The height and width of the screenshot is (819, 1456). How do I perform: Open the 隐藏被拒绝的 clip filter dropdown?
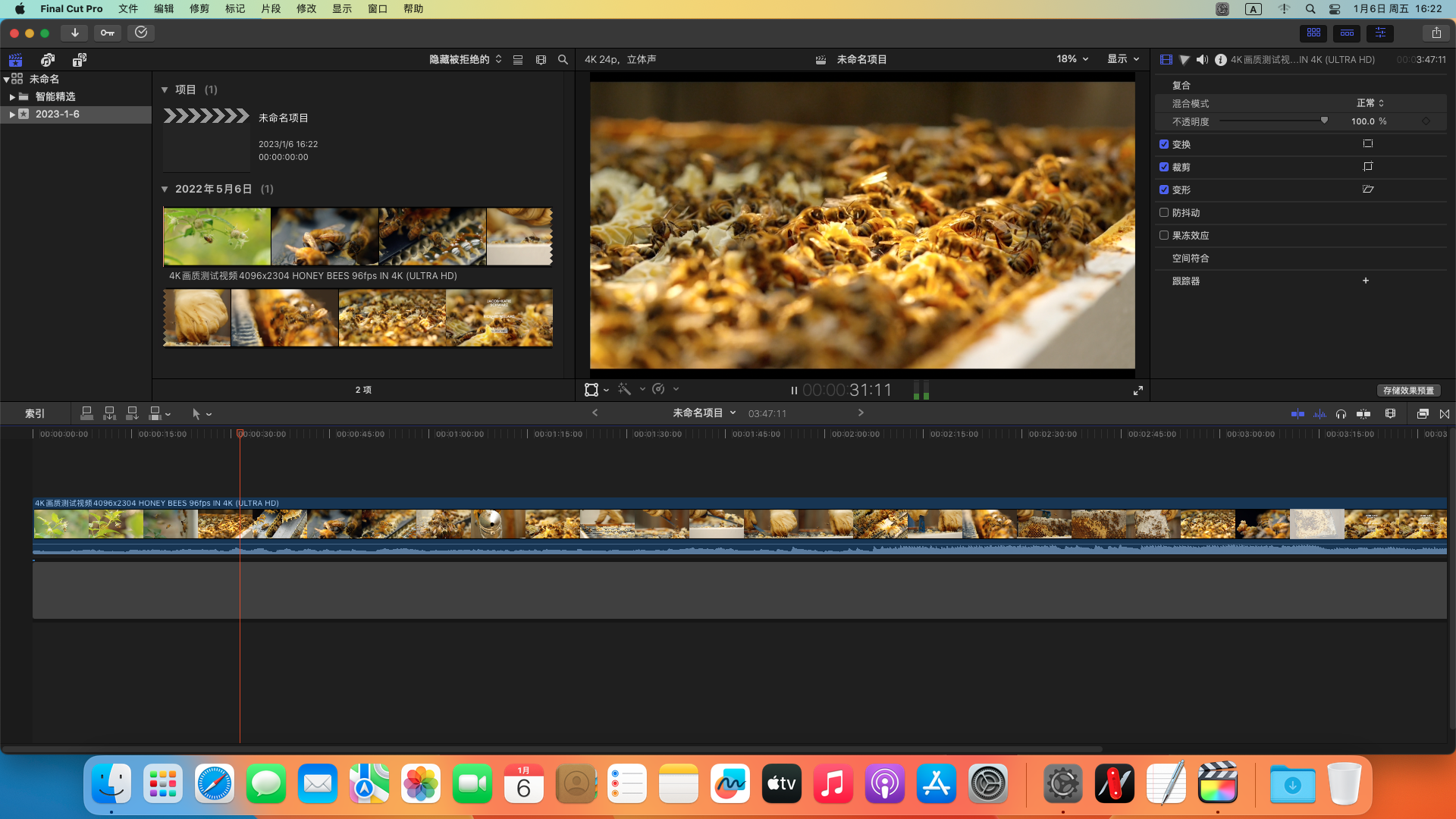pyautogui.click(x=465, y=59)
